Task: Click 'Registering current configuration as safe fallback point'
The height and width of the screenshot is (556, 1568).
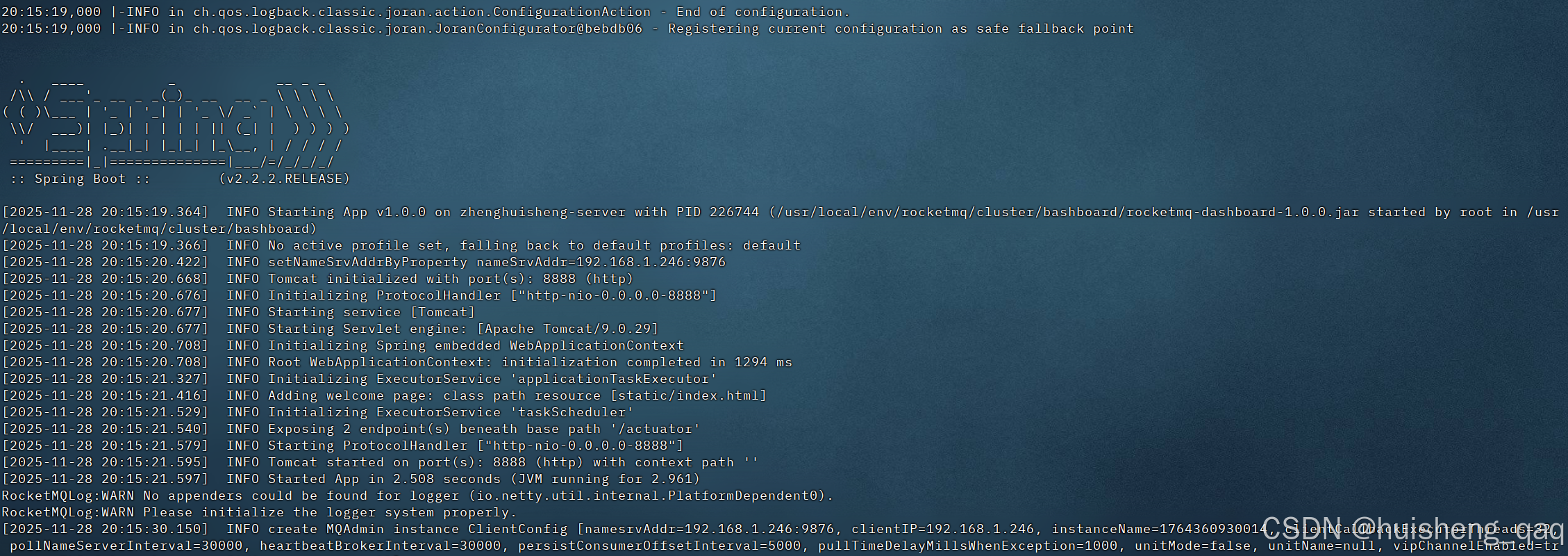Action: tap(901, 28)
